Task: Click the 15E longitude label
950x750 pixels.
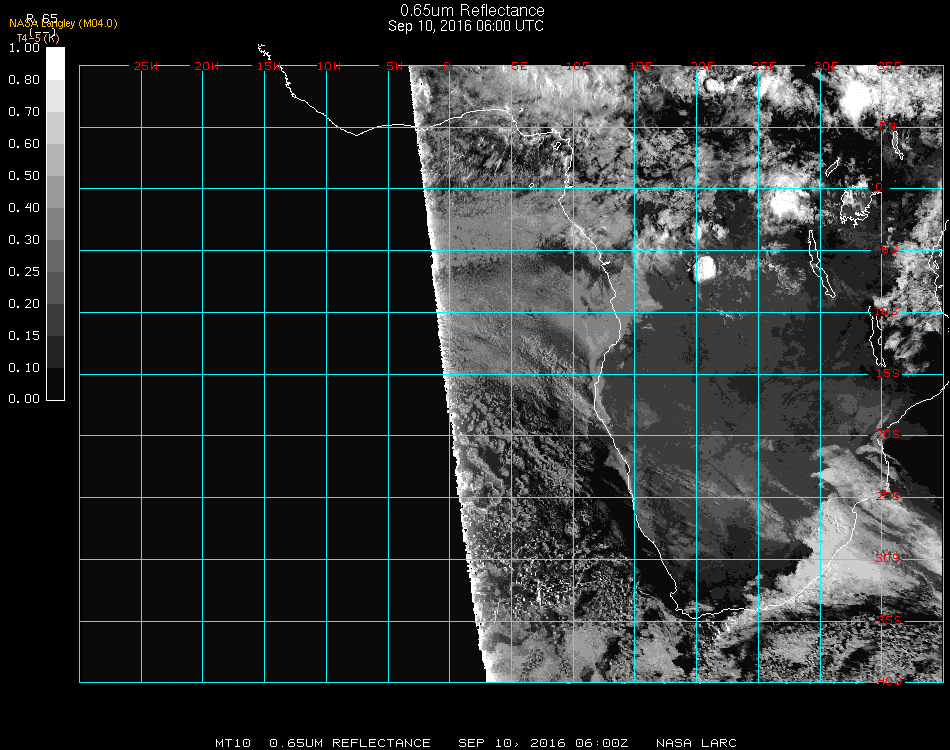Action: [641, 66]
